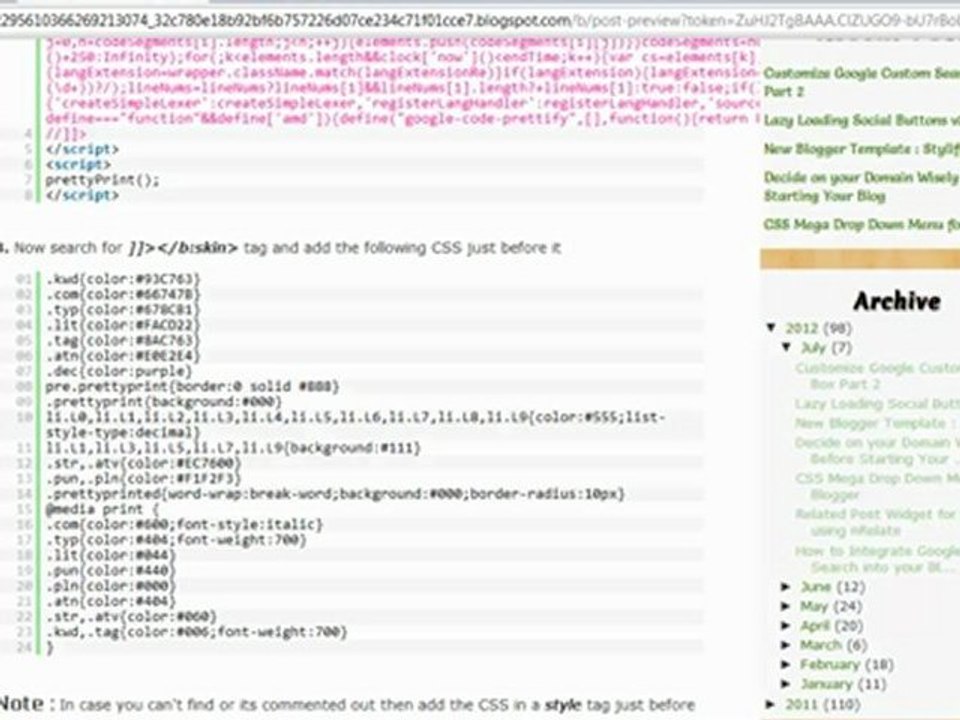
Task: Expand the 2011 (110) archive year
Action: pyautogui.click(x=771, y=704)
